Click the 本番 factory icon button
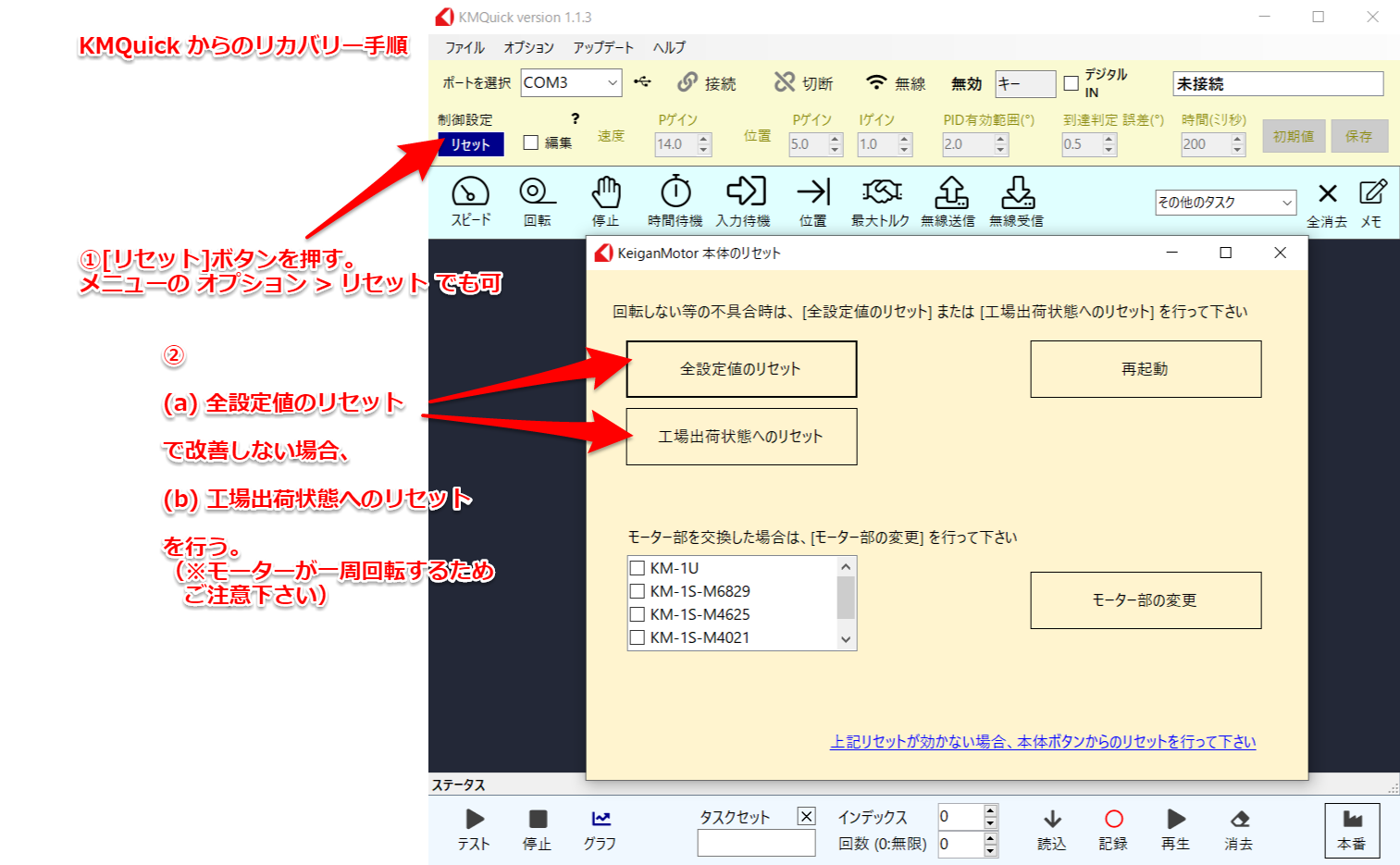The height and width of the screenshot is (865, 1400). [x=1352, y=831]
